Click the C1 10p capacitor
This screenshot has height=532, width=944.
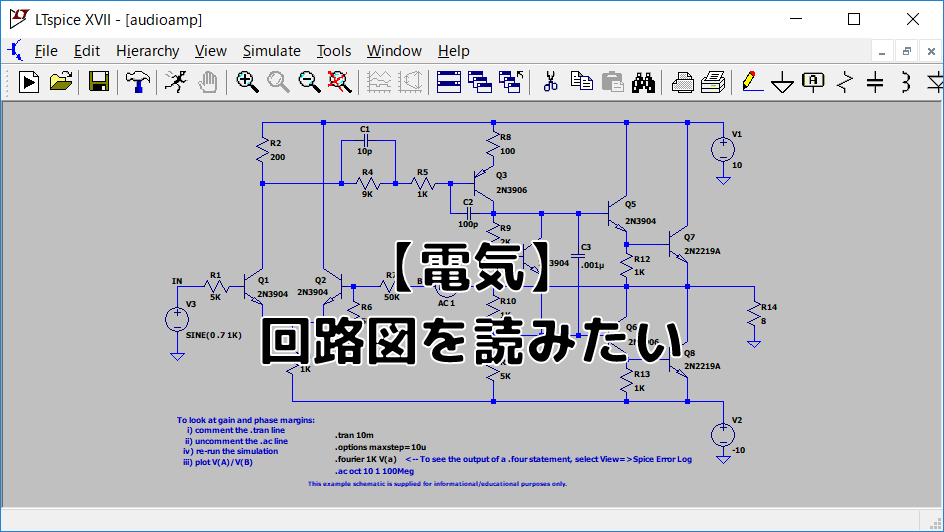click(365, 140)
